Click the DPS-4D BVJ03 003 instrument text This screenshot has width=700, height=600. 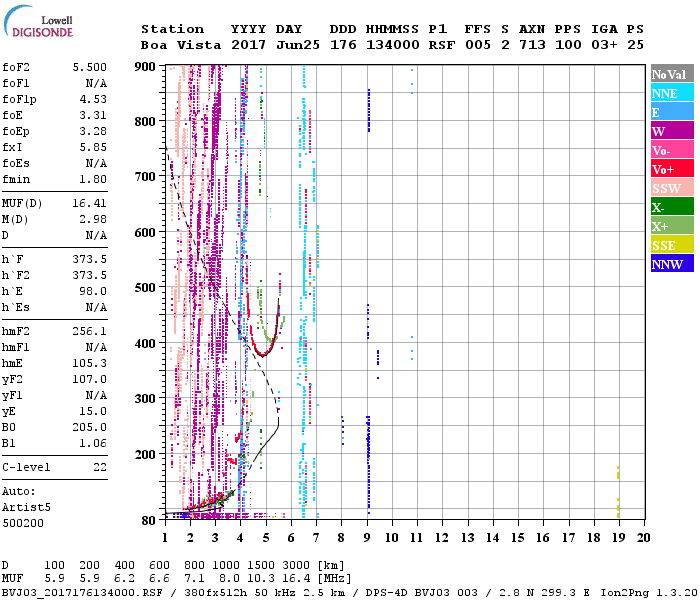click(421, 592)
